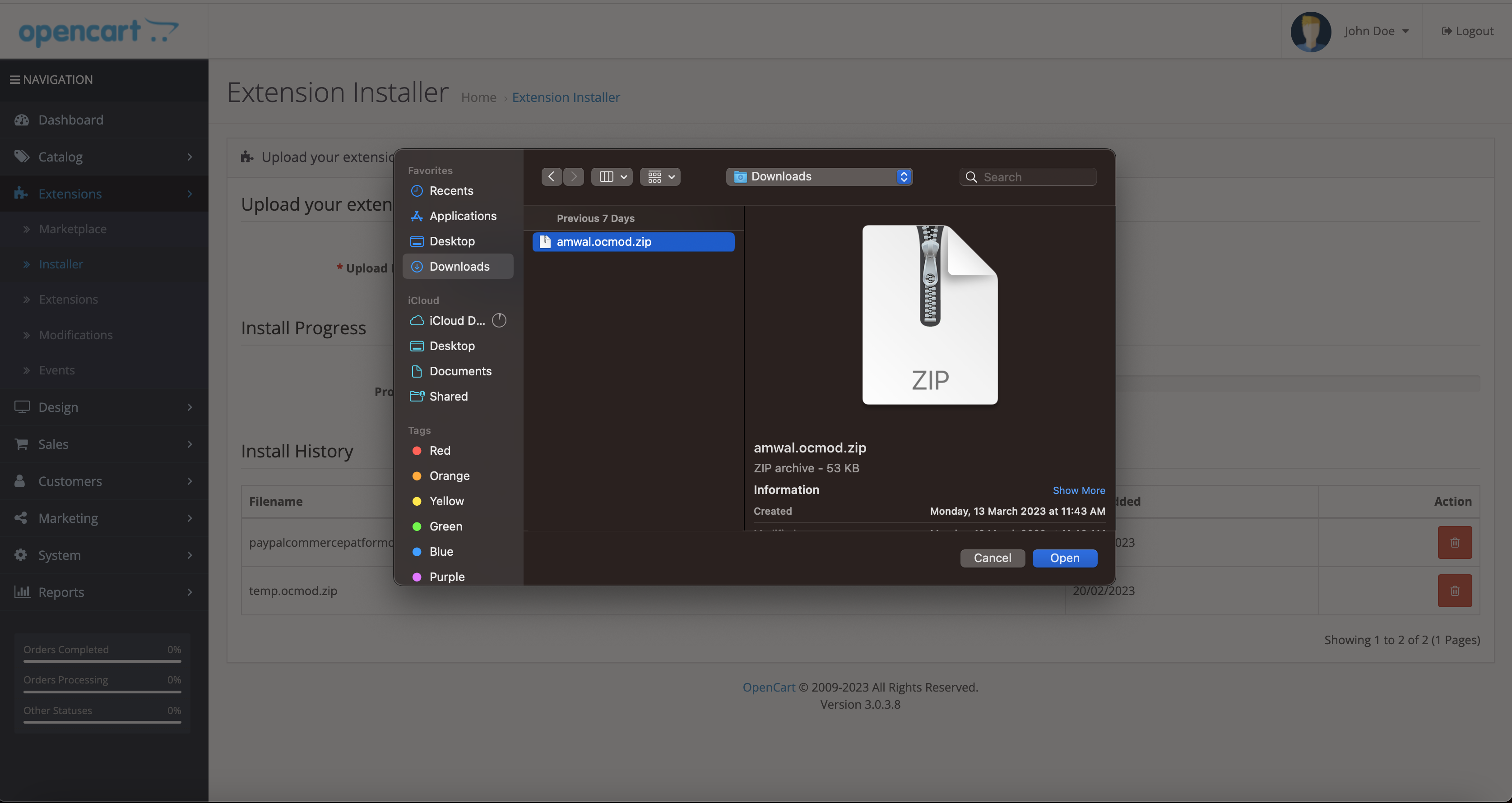
Task: Click the Reports bar chart icon
Action: coord(22,591)
